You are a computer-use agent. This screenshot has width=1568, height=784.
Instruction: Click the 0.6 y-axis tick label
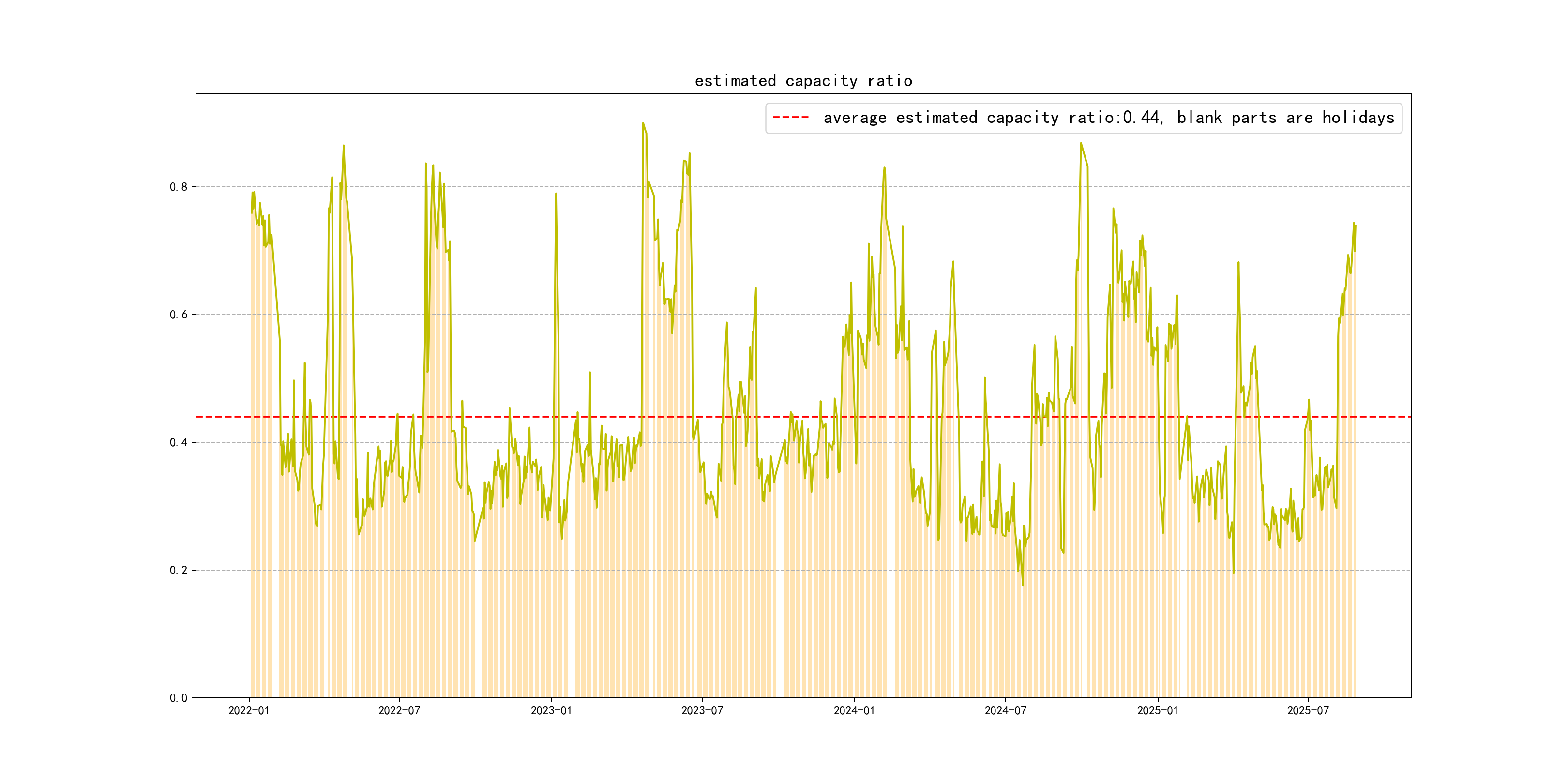coord(179,315)
